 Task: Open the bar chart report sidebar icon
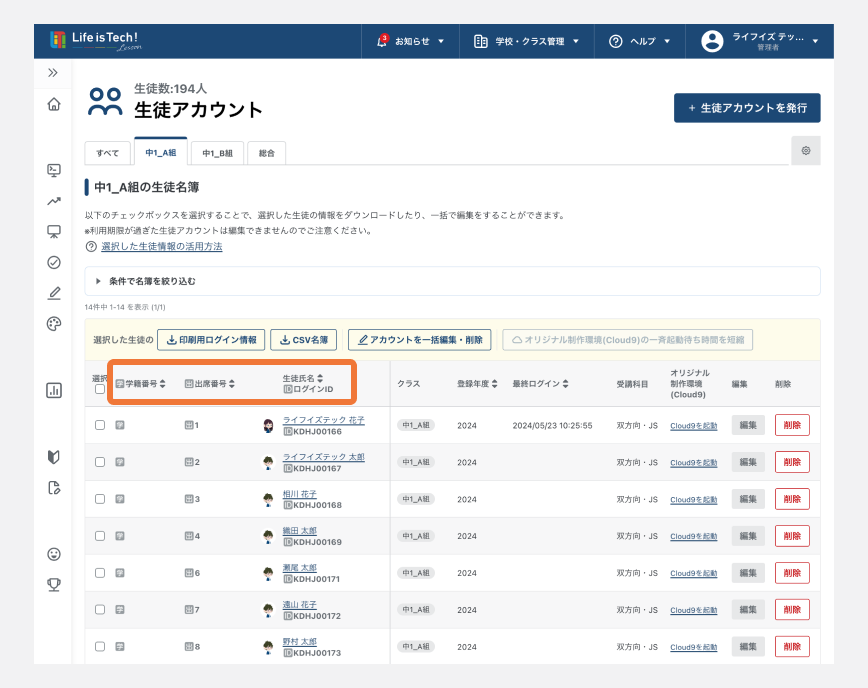[54, 390]
